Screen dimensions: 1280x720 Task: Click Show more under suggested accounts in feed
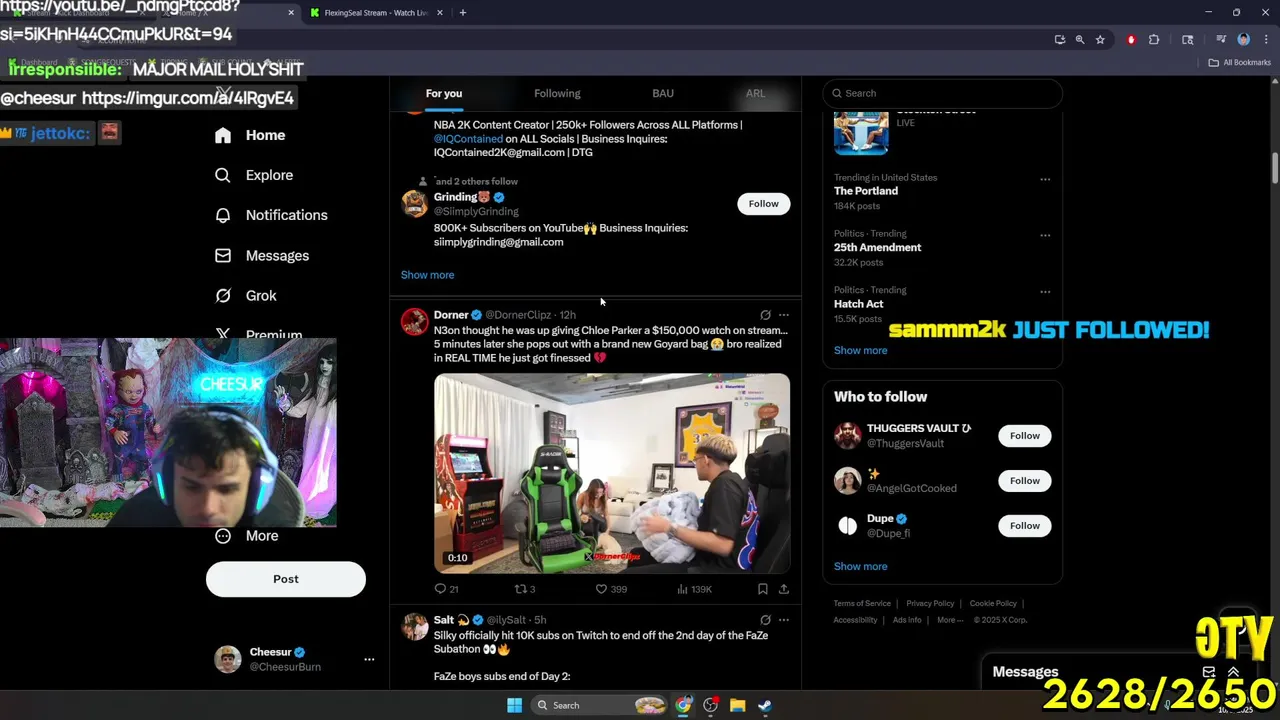[427, 275]
